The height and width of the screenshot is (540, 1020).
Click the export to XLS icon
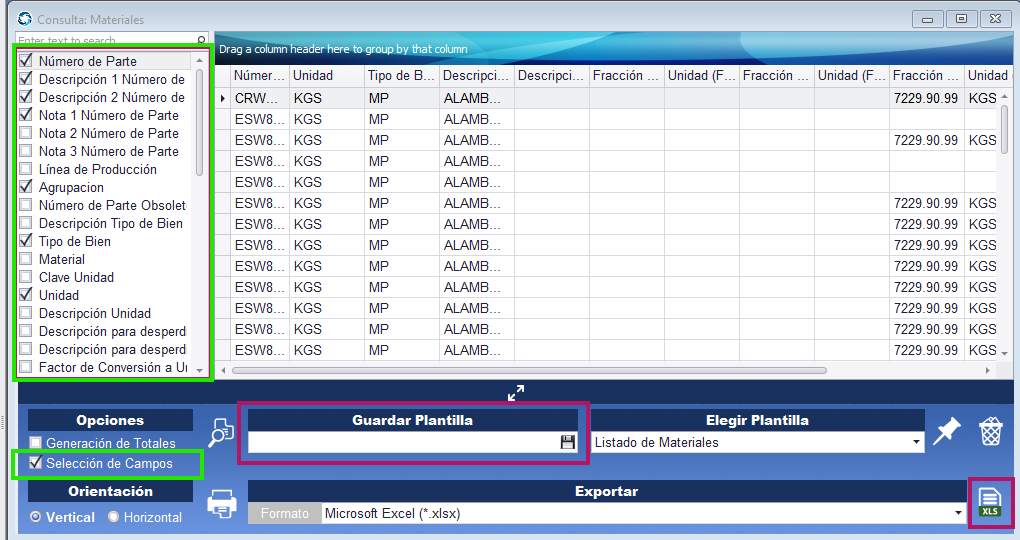(x=989, y=502)
